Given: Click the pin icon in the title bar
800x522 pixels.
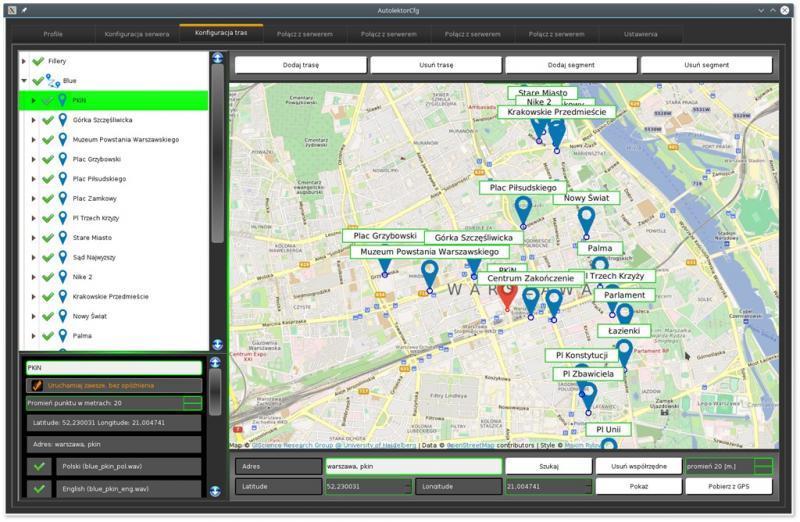Looking at the screenshot, I should click(24, 10).
